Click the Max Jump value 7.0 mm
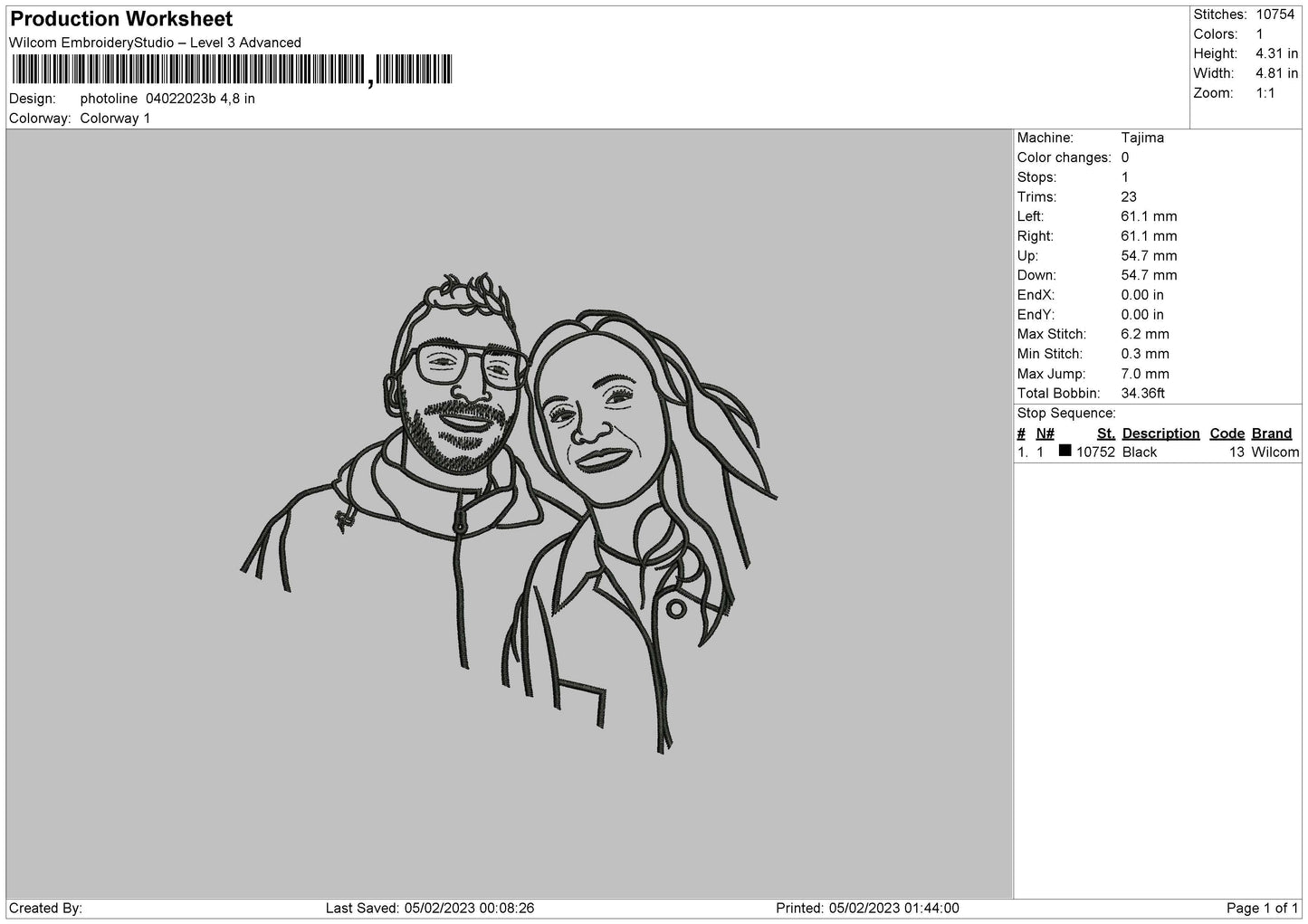The width and height of the screenshot is (1308, 924). [x=1145, y=374]
